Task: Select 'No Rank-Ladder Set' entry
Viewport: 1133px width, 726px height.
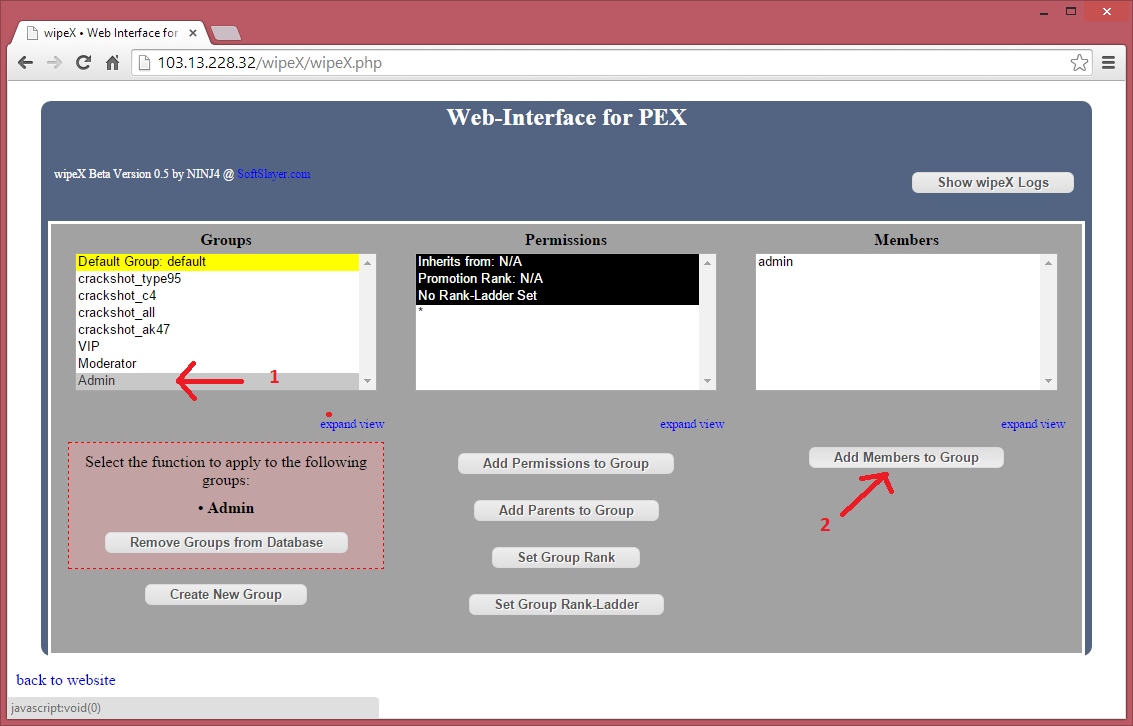Action: (557, 296)
